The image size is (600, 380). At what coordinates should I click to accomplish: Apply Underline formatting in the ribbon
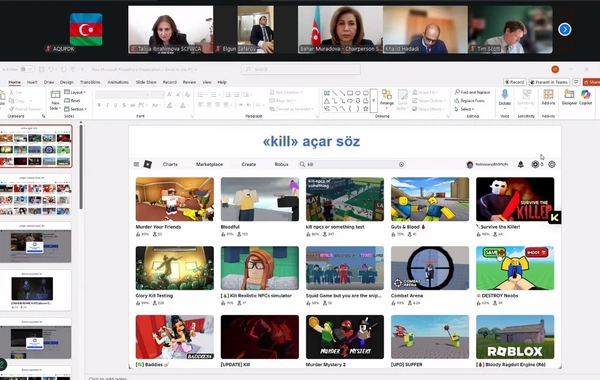pyautogui.click(x=116, y=105)
